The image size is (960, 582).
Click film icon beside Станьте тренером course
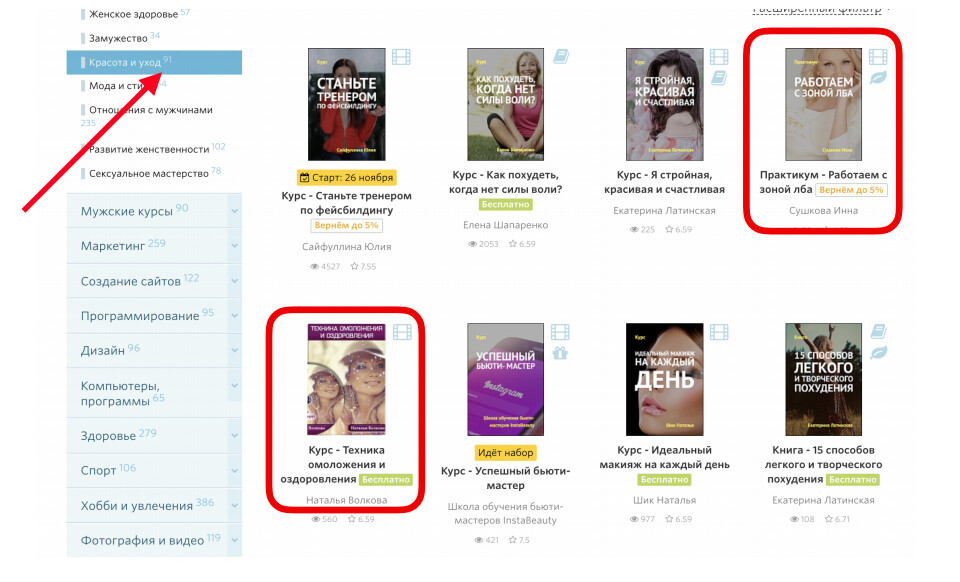click(x=401, y=58)
